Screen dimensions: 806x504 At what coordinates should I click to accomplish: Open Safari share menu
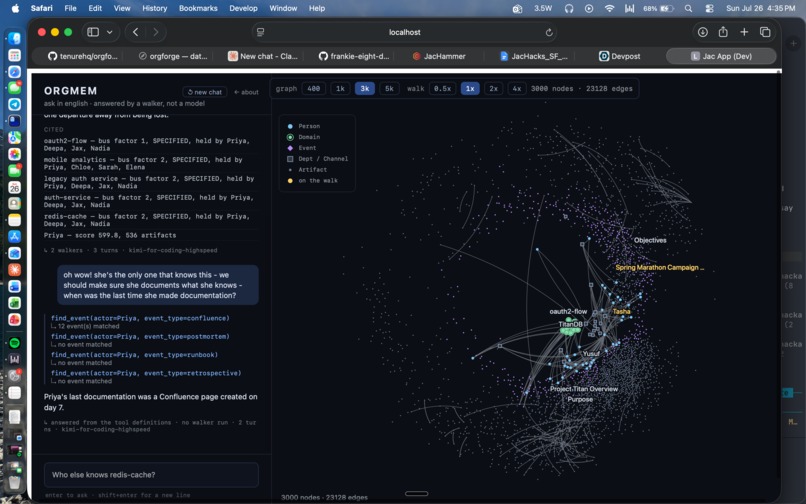click(723, 32)
